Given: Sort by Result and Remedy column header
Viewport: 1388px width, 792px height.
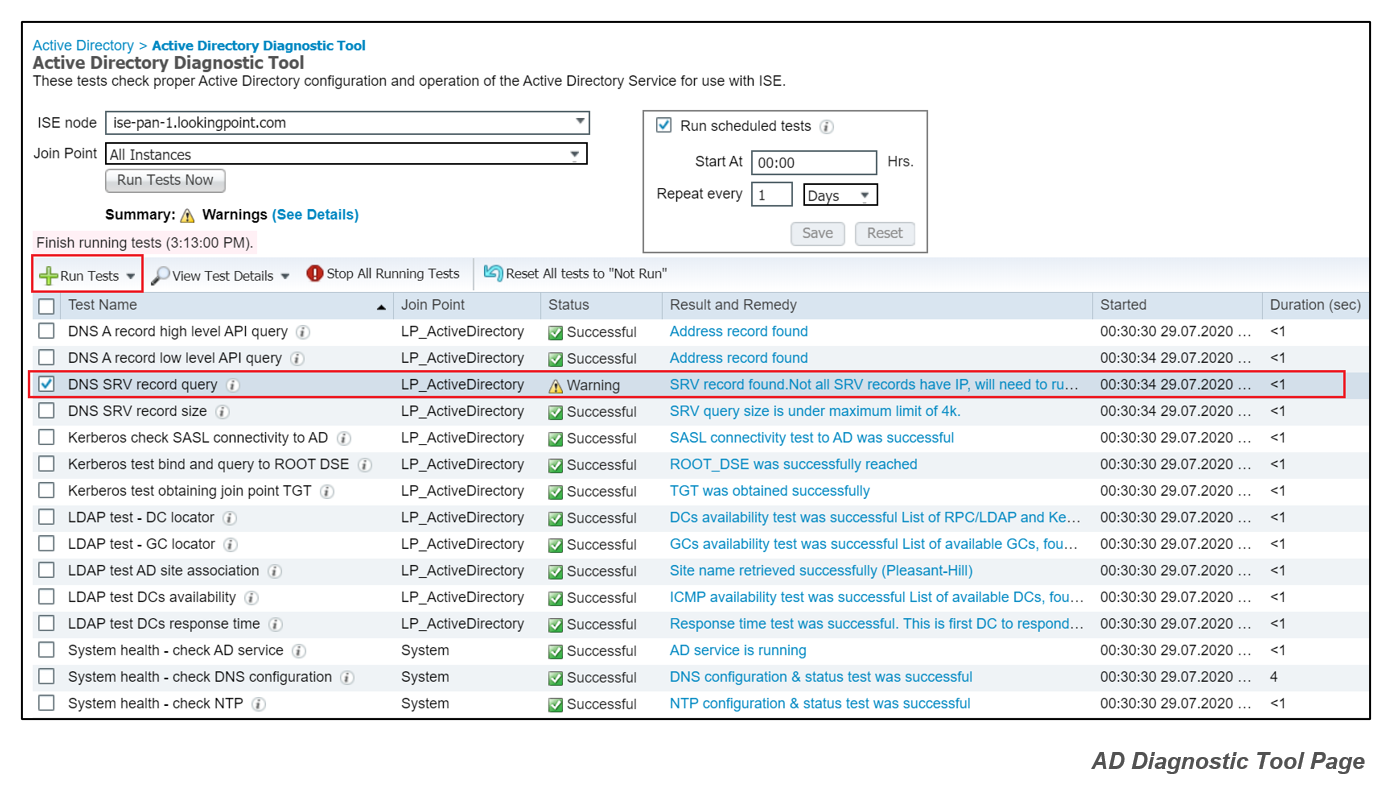Looking at the screenshot, I should [x=733, y=305].
